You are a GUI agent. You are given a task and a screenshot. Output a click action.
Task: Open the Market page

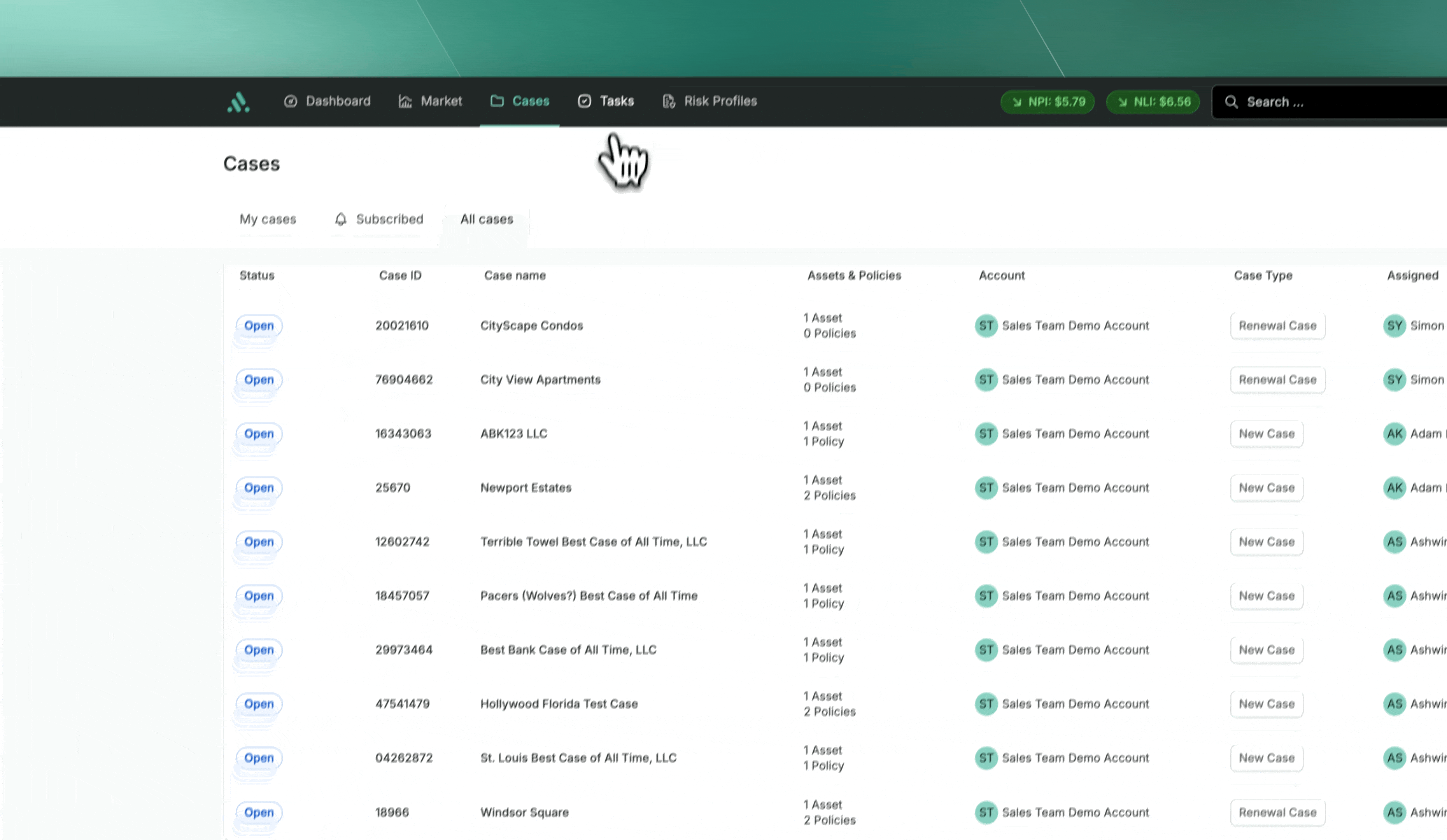click(430, 101)
